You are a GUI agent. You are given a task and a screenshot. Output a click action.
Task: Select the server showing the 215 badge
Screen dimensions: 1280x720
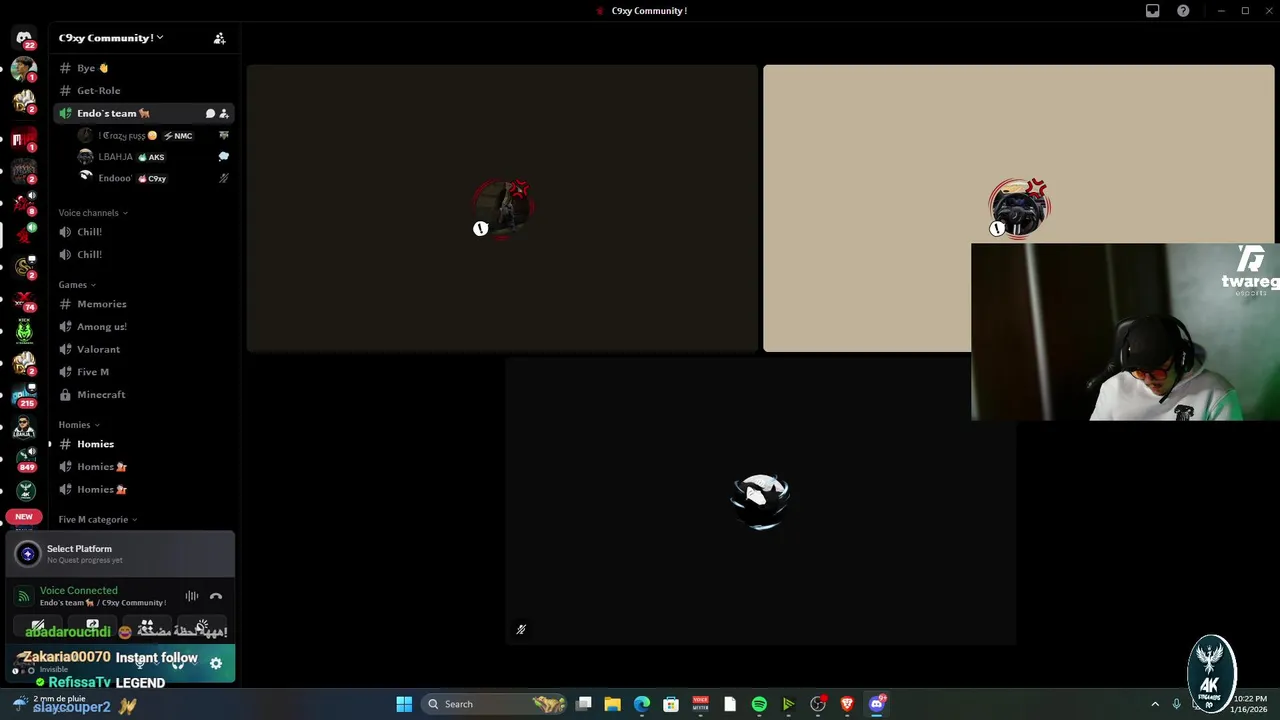[x=24, y=395]
